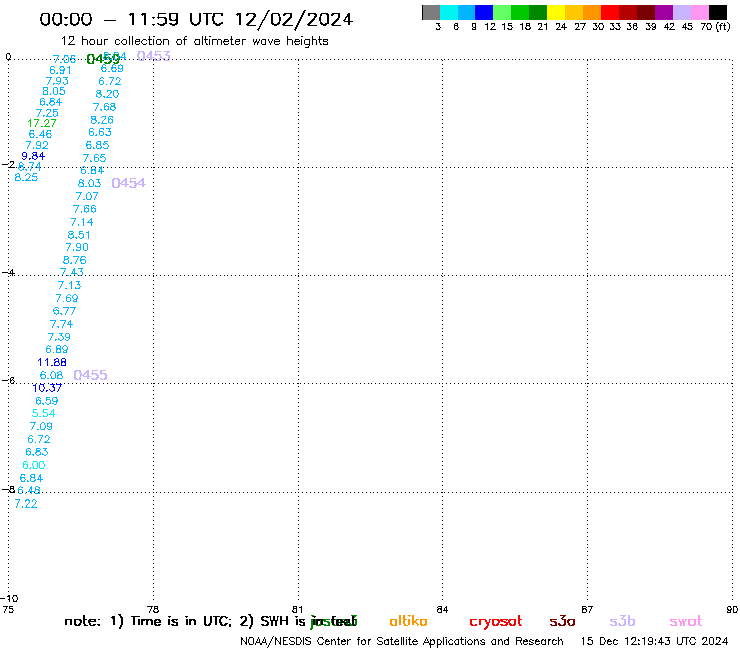Click the wave height value 8.03
740x650 pixels.
click(89, 183)
